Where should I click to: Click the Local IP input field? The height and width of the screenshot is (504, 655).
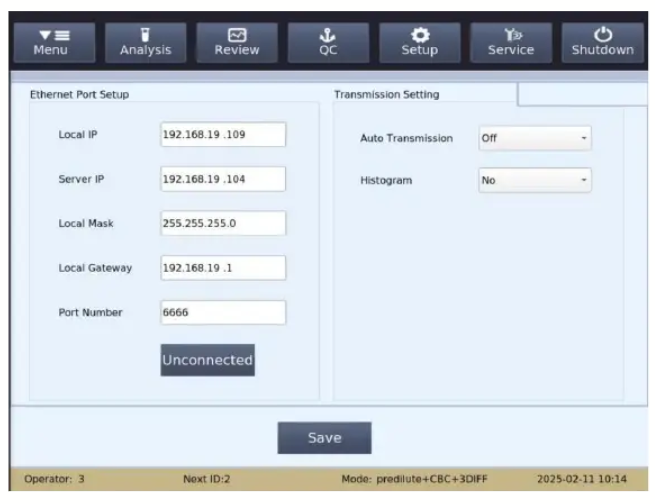point(223,134)
